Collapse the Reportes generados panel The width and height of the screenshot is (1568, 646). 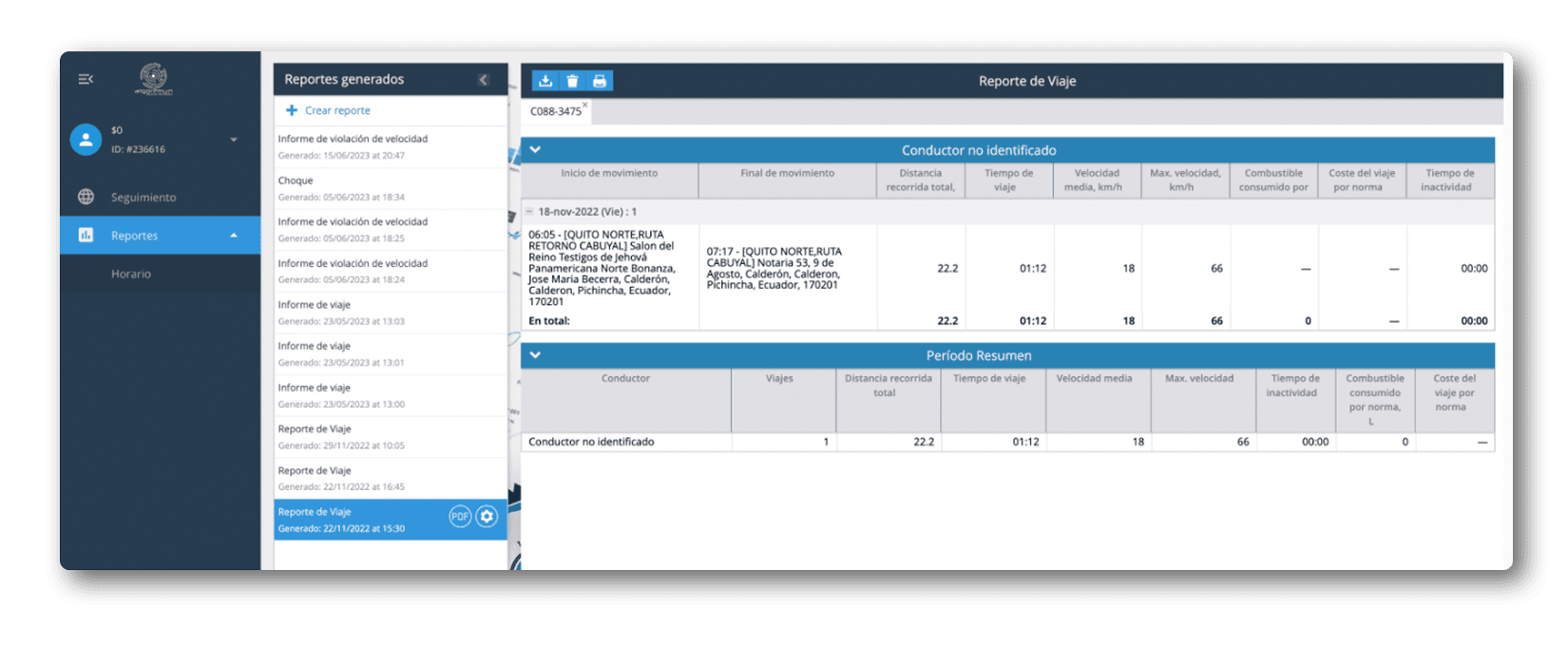(x=484, y=80)
